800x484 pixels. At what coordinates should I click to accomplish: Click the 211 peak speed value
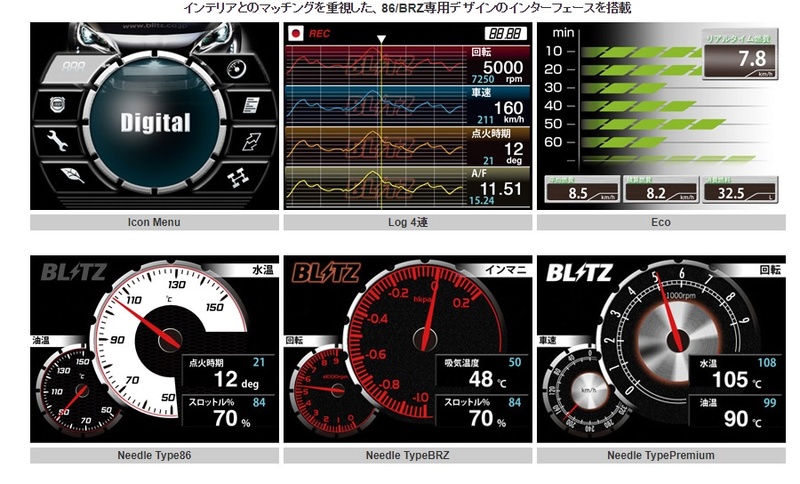(x=485, y=120)
